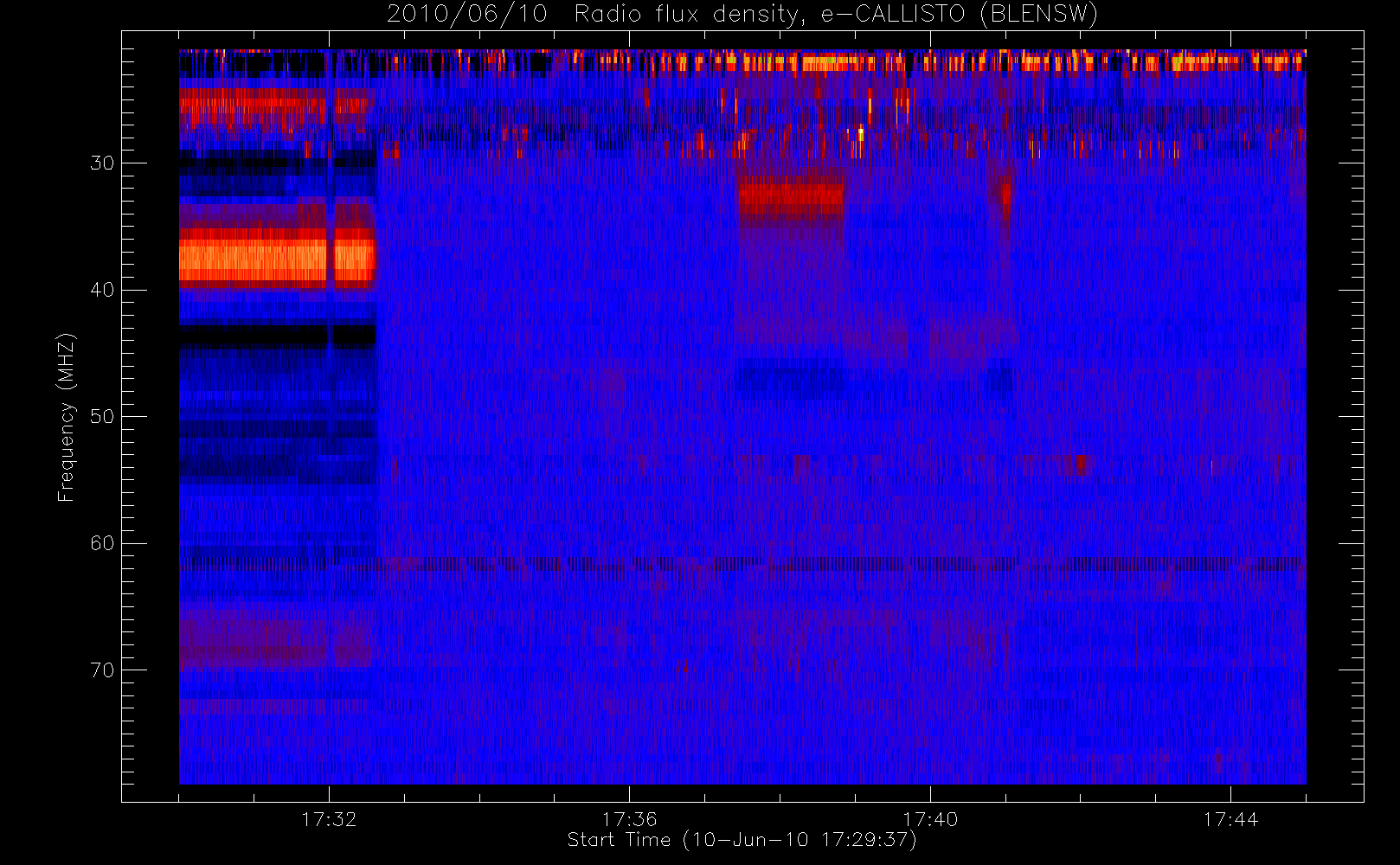Click the 17:40 time tick label

point(930,819)
